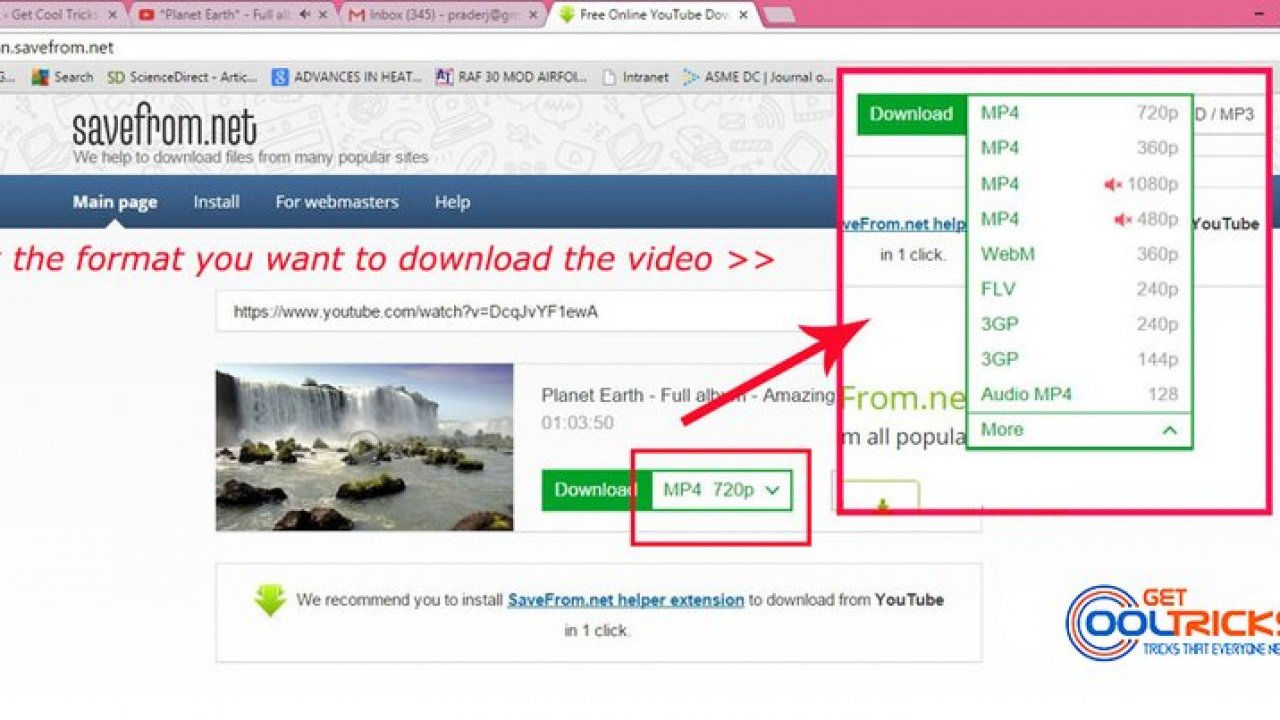Click Download beside the MP4 720p selector
1280x720 pixels.
[x=596, y=490]
